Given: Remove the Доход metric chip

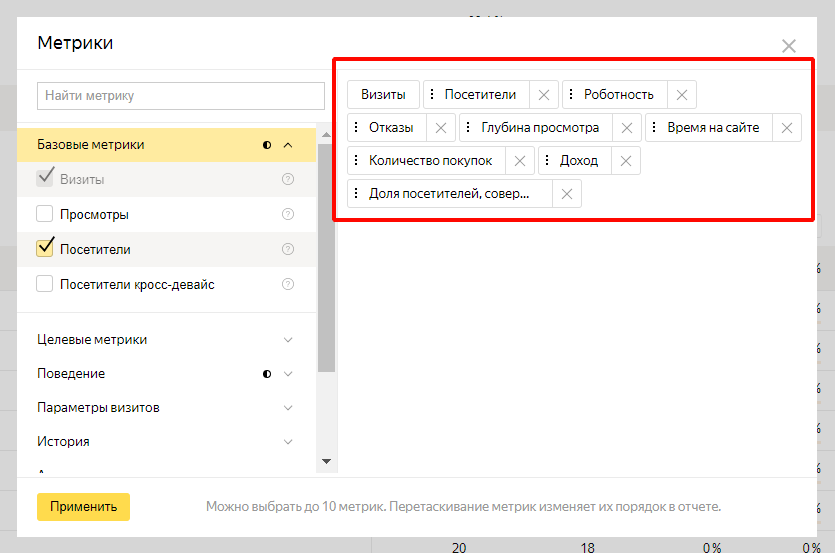Looking at the screenshot, I should 625,161.
